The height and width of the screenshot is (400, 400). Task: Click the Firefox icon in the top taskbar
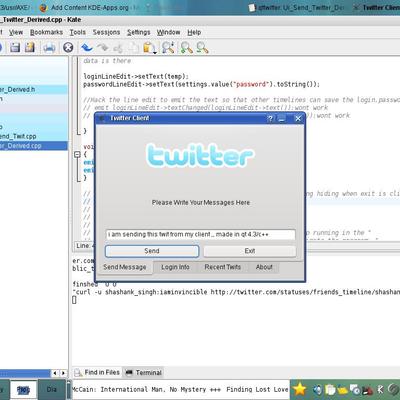43,7
